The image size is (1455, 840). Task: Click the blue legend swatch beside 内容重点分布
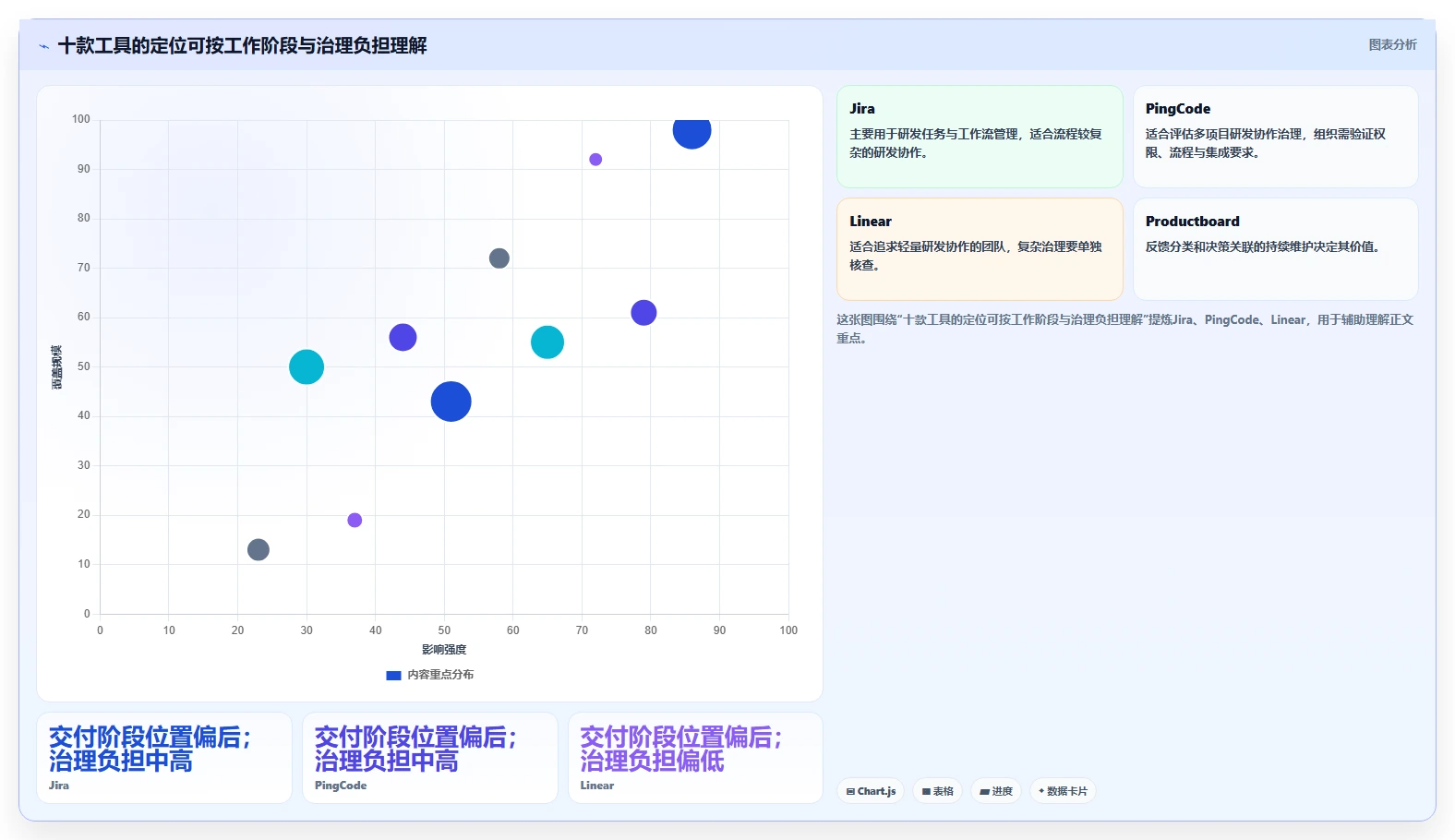(393, 676)
